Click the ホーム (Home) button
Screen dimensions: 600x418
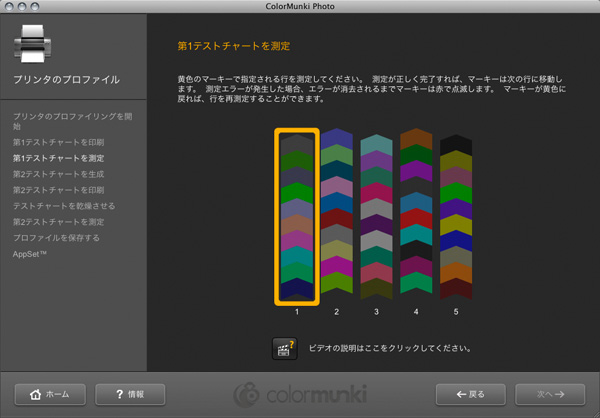[50, 394]
